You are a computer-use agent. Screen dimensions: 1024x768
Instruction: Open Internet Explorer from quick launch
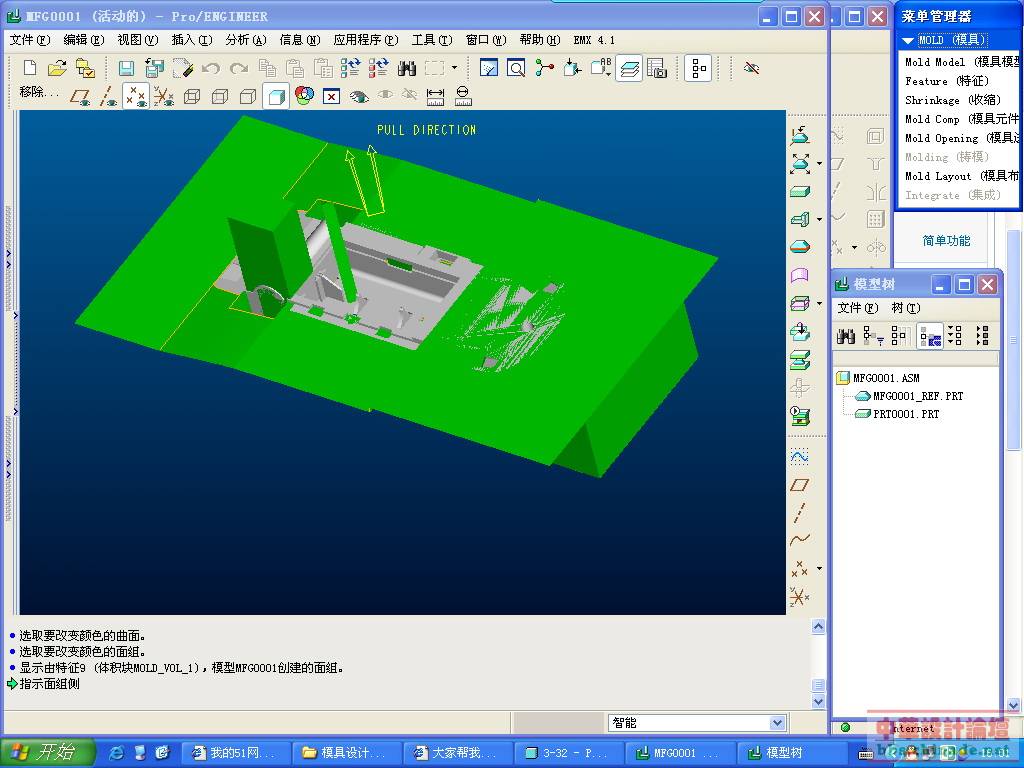118,752
